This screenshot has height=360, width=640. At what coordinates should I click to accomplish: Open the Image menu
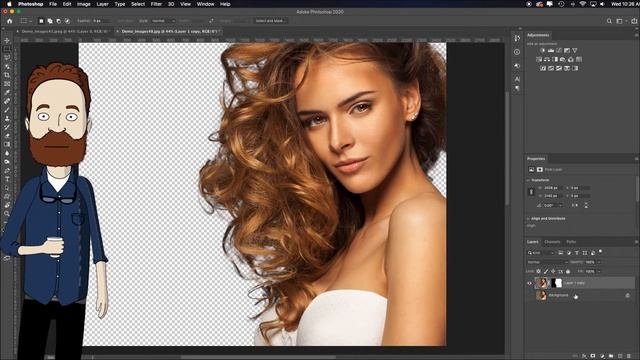click(84, 4)
